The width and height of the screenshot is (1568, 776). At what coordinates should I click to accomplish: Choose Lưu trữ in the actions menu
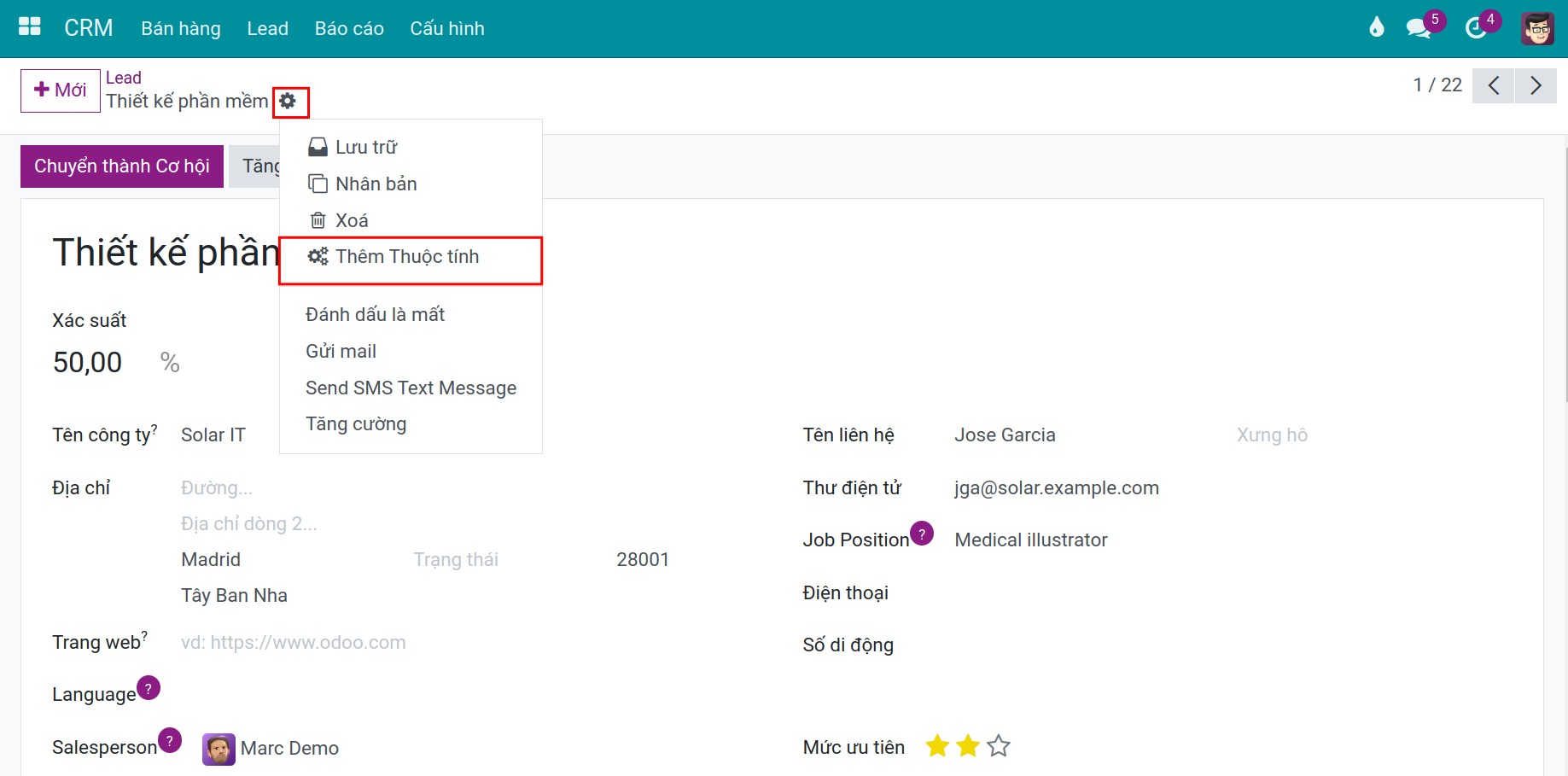click(x=411, y=147)
